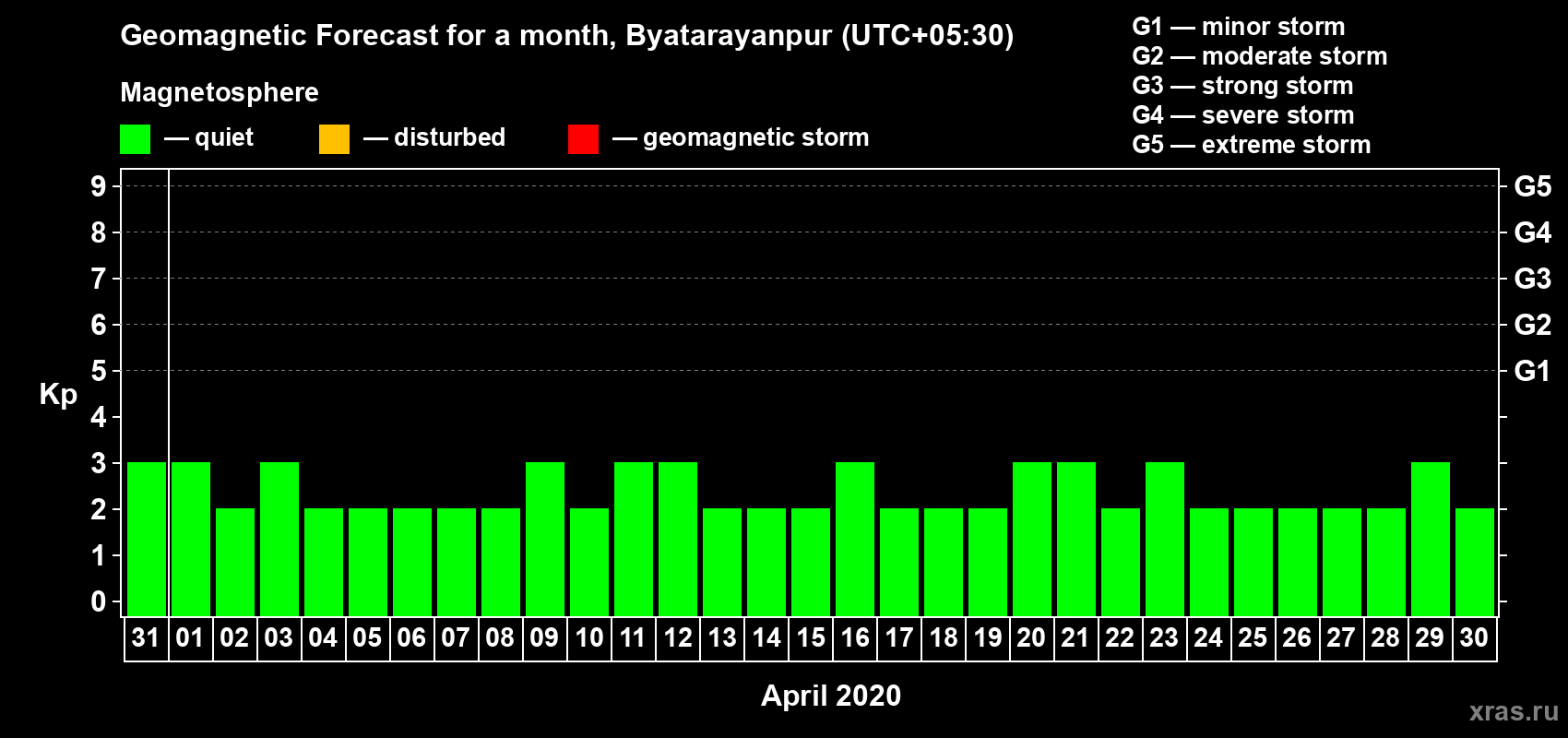This screenshot has height=738, width=1568.
Task: Click the date label 15
Action: tap(811, 637)
